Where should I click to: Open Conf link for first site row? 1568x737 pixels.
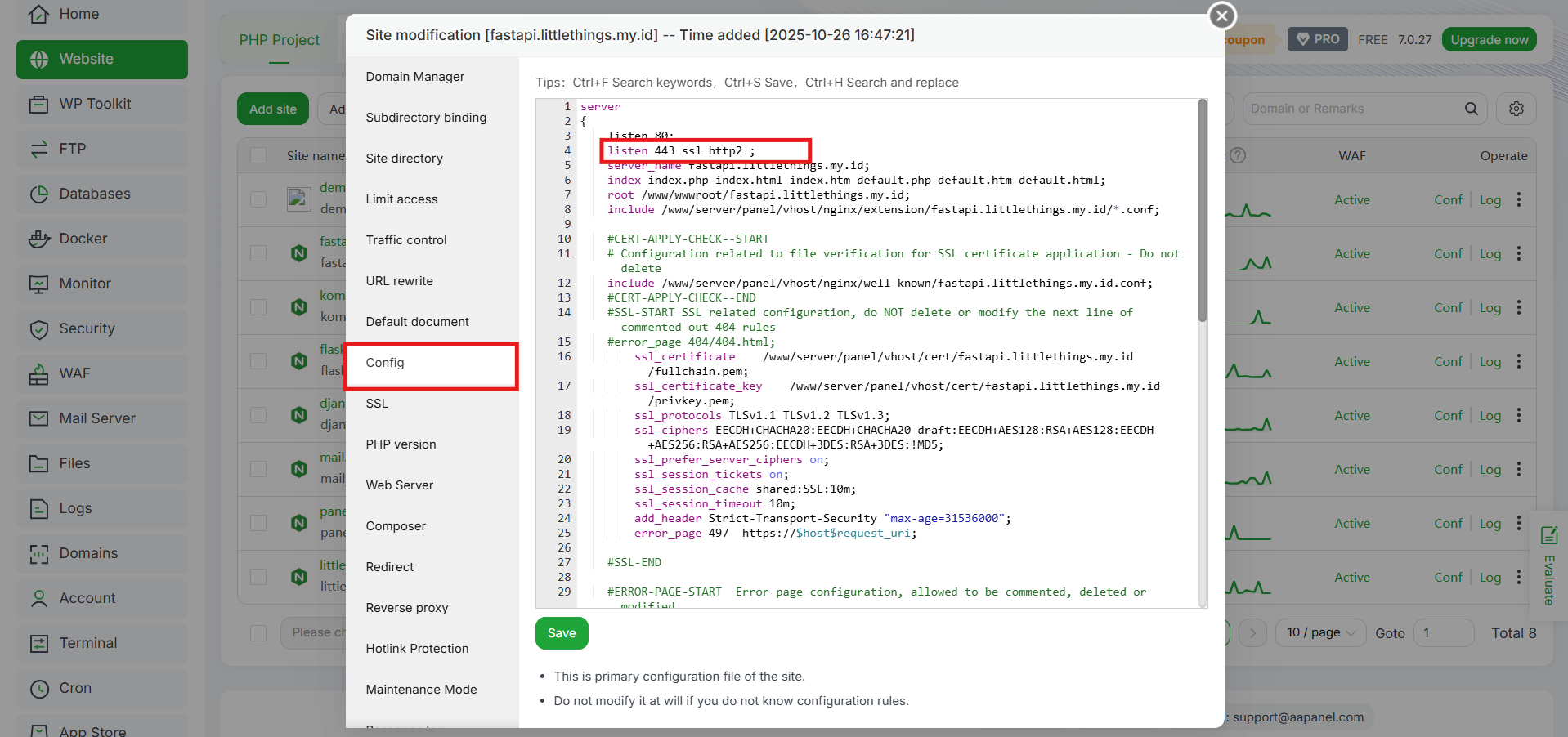(1448, 200)
